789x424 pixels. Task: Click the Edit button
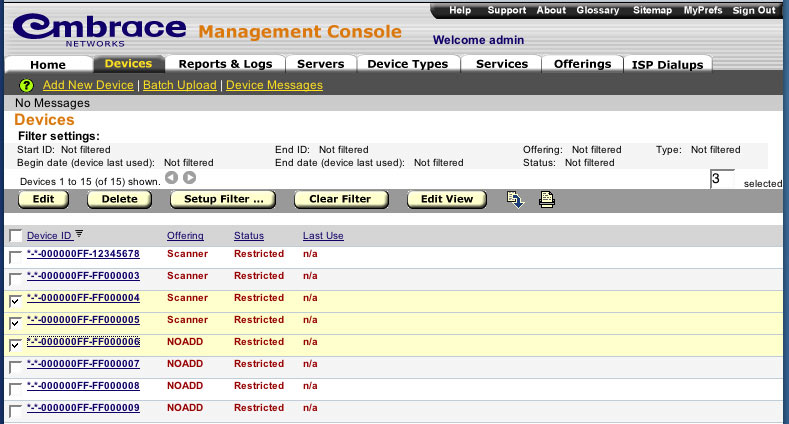[43, 199]
